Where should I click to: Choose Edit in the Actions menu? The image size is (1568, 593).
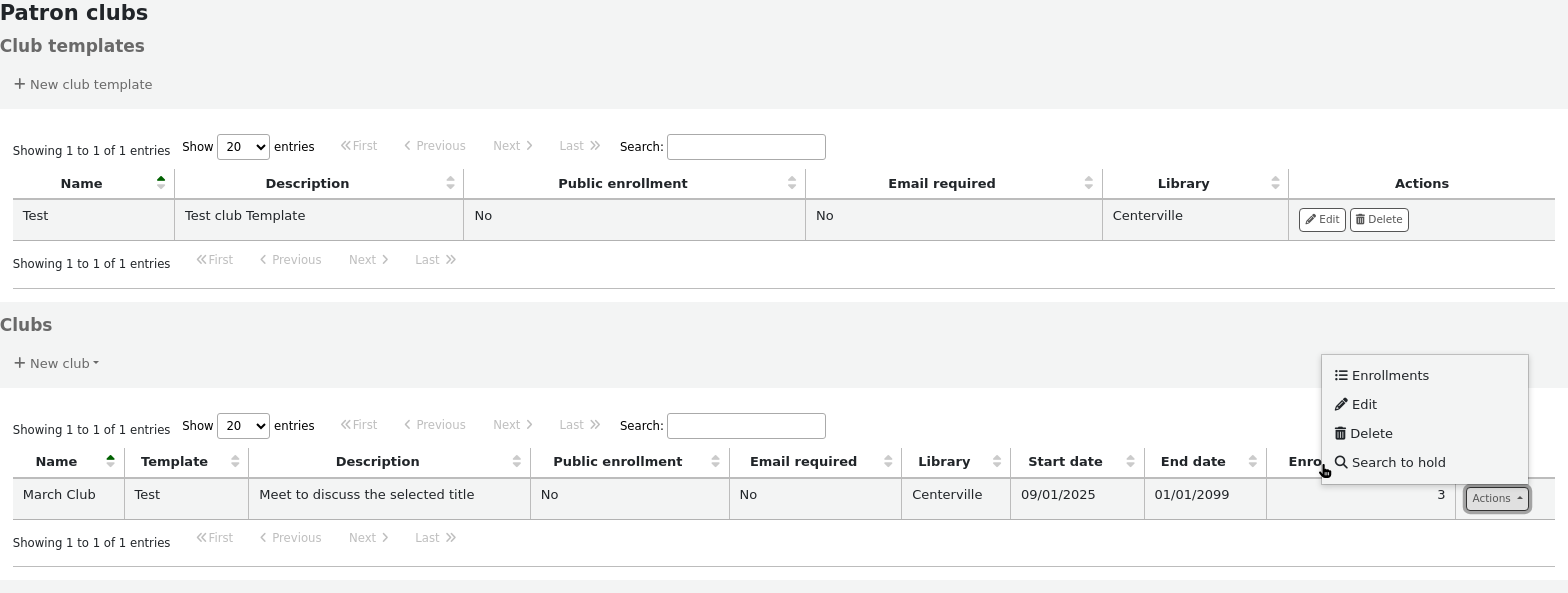coord(1363,405)
